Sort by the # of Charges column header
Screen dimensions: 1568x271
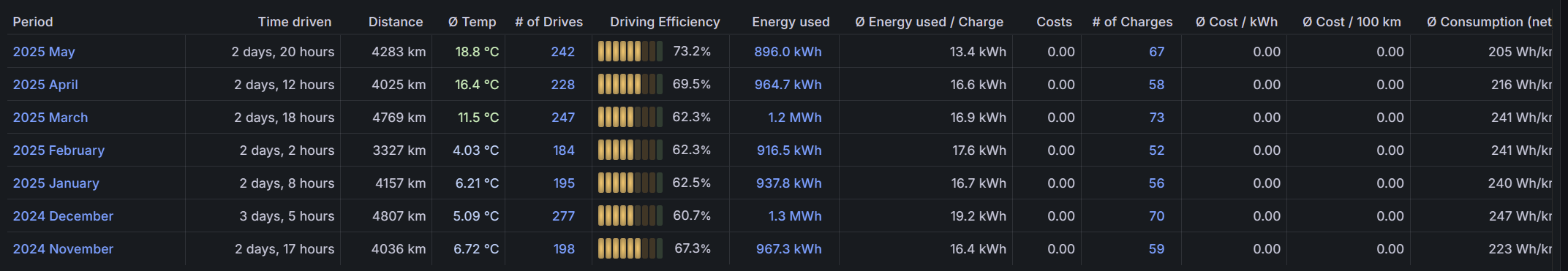pyautogui.click(x=1132, y=22)
